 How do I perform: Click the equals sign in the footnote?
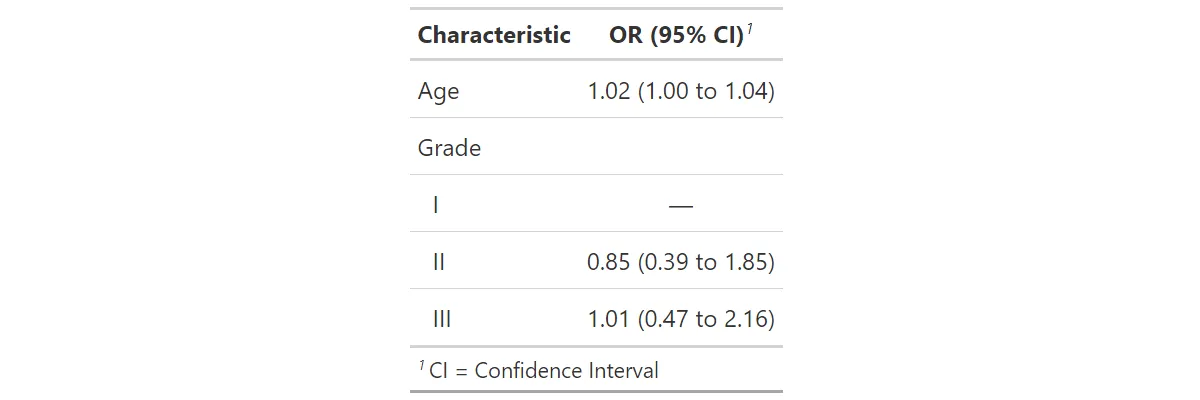pyautogui.click(x=461, y=371)
